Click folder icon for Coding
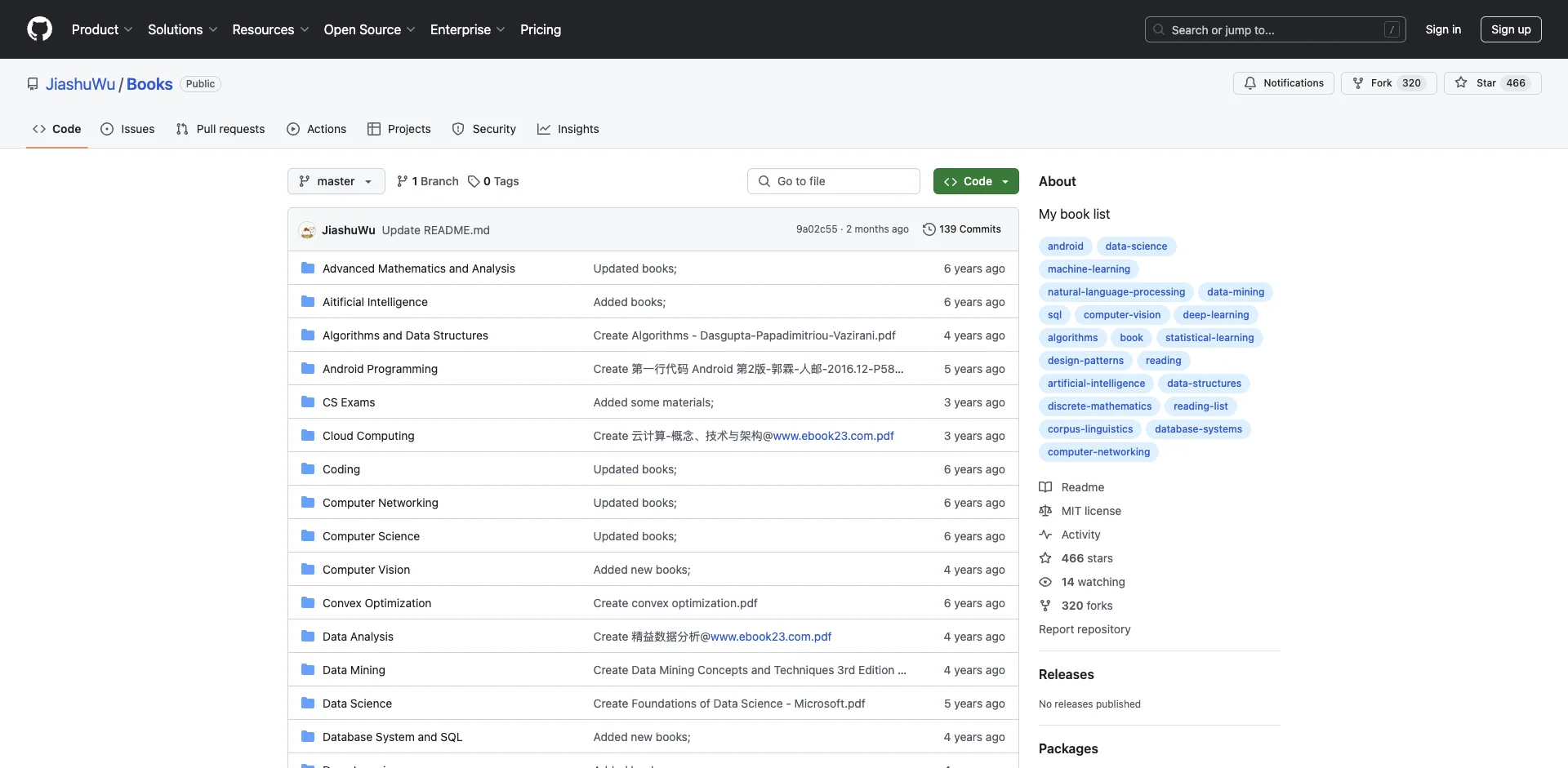 coord(308,468)
